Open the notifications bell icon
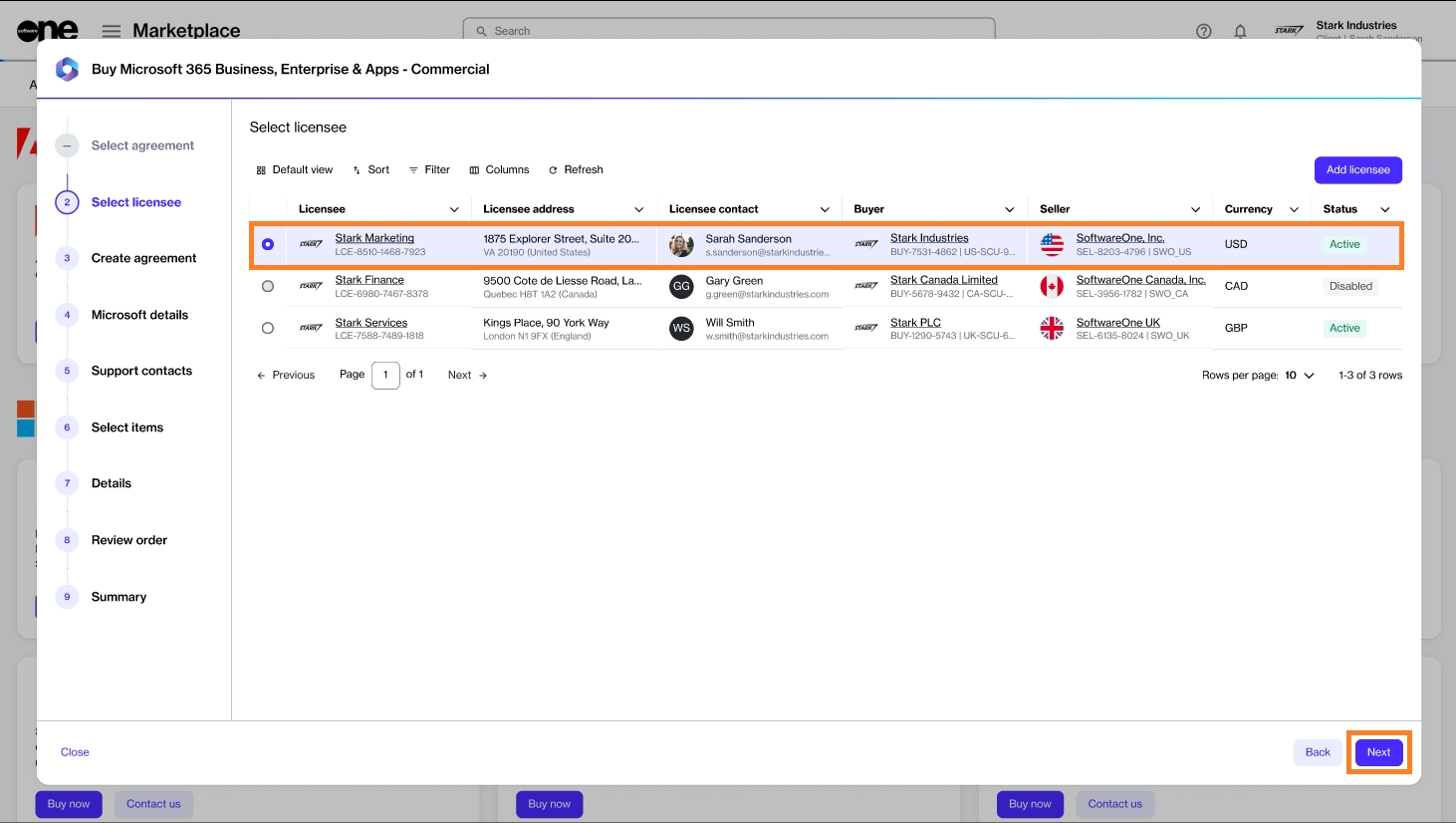The image size is (1456, 823). click(x=1240, y=31)
